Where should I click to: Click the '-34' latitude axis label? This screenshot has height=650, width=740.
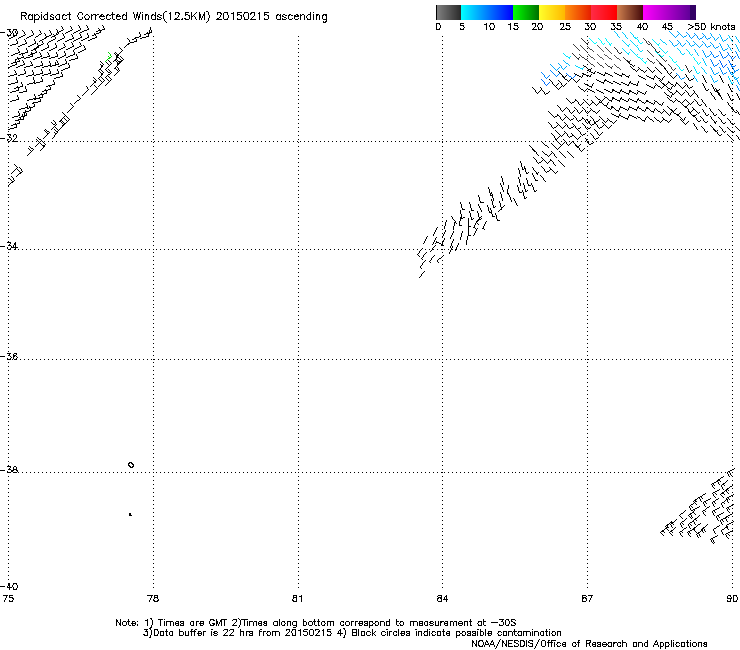(9, 246)
